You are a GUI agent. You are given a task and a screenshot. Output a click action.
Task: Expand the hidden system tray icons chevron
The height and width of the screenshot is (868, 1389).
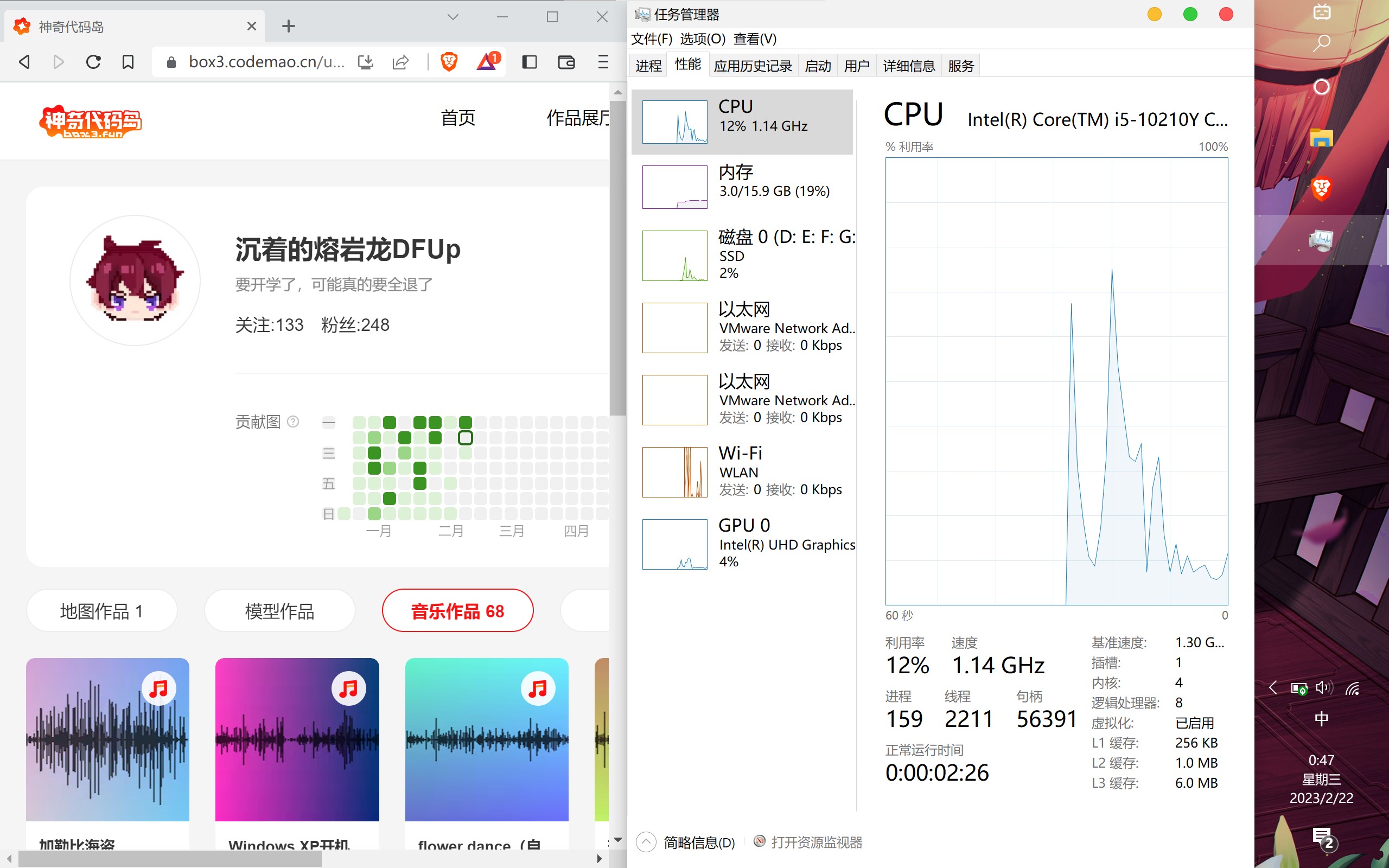click(x=1273, y=688)
